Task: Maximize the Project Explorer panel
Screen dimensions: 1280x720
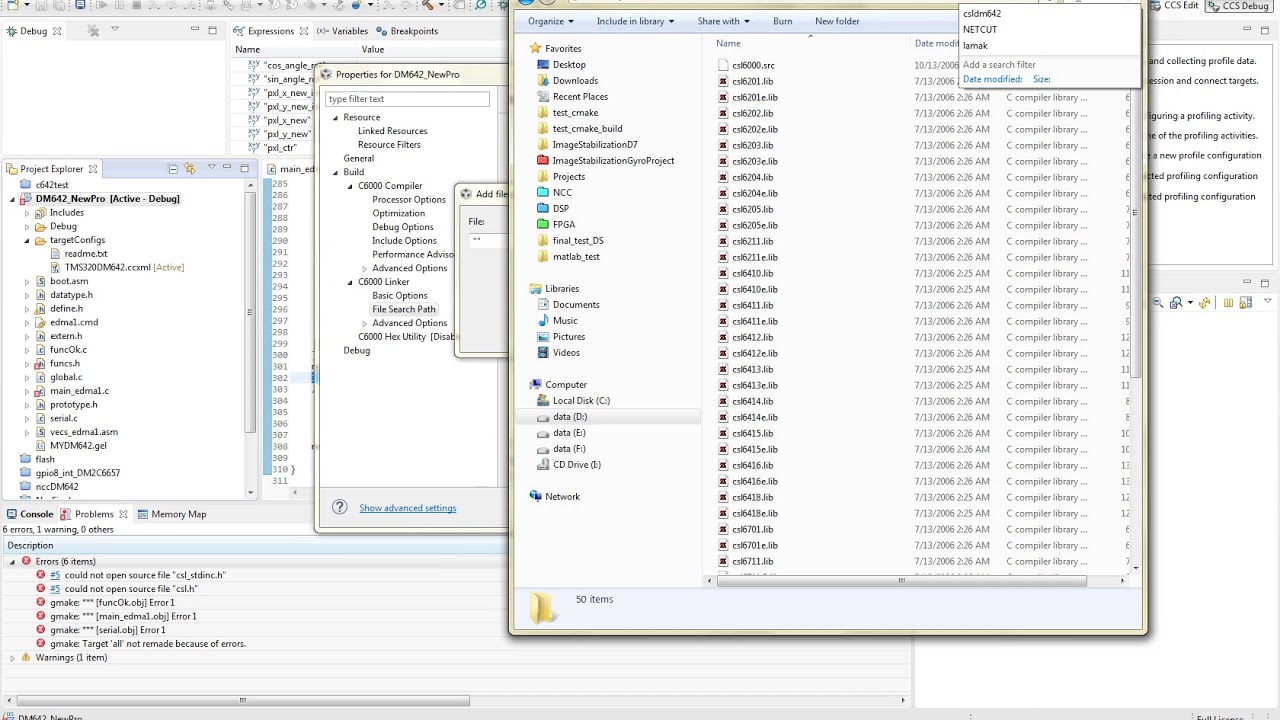Action: coord(244,168)
